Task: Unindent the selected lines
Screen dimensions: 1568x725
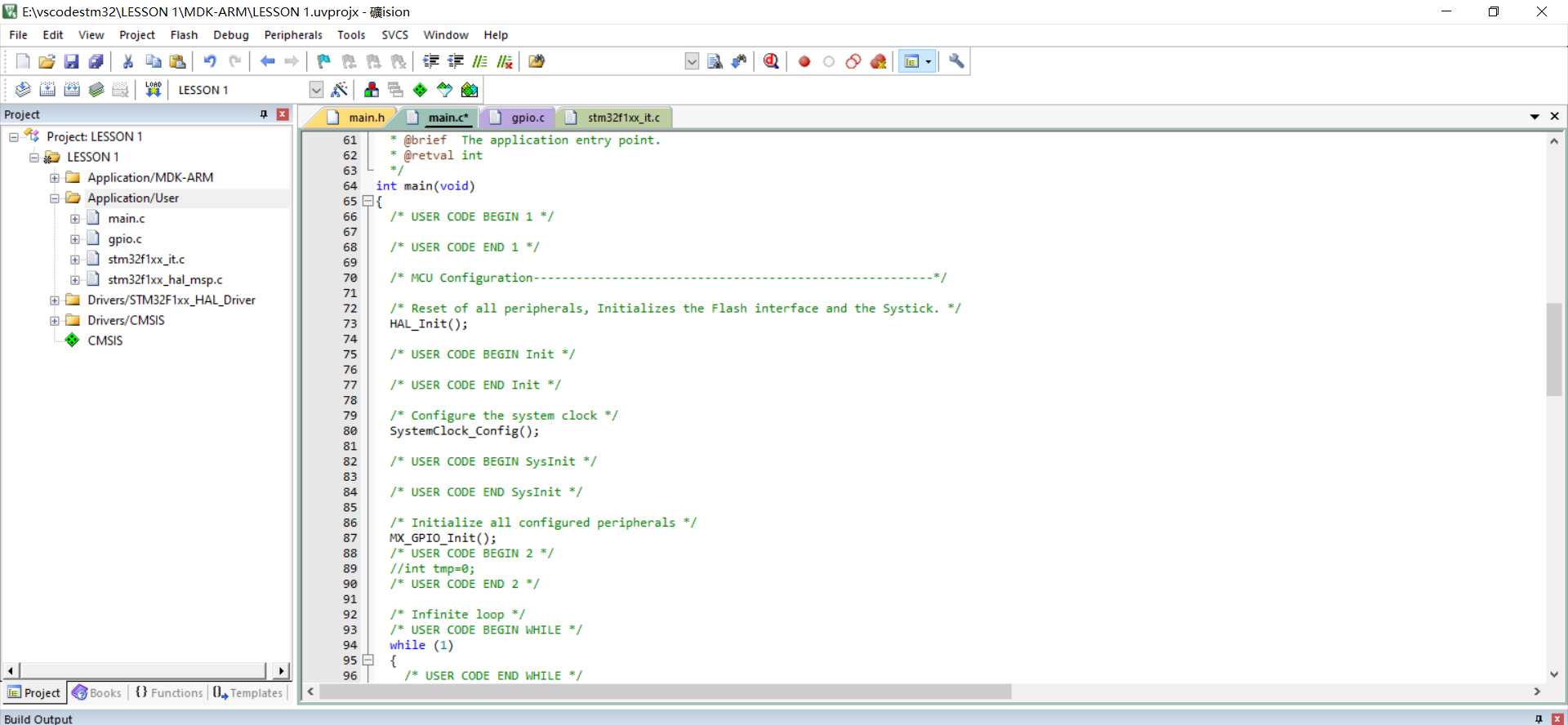Action: pos(456,61)
